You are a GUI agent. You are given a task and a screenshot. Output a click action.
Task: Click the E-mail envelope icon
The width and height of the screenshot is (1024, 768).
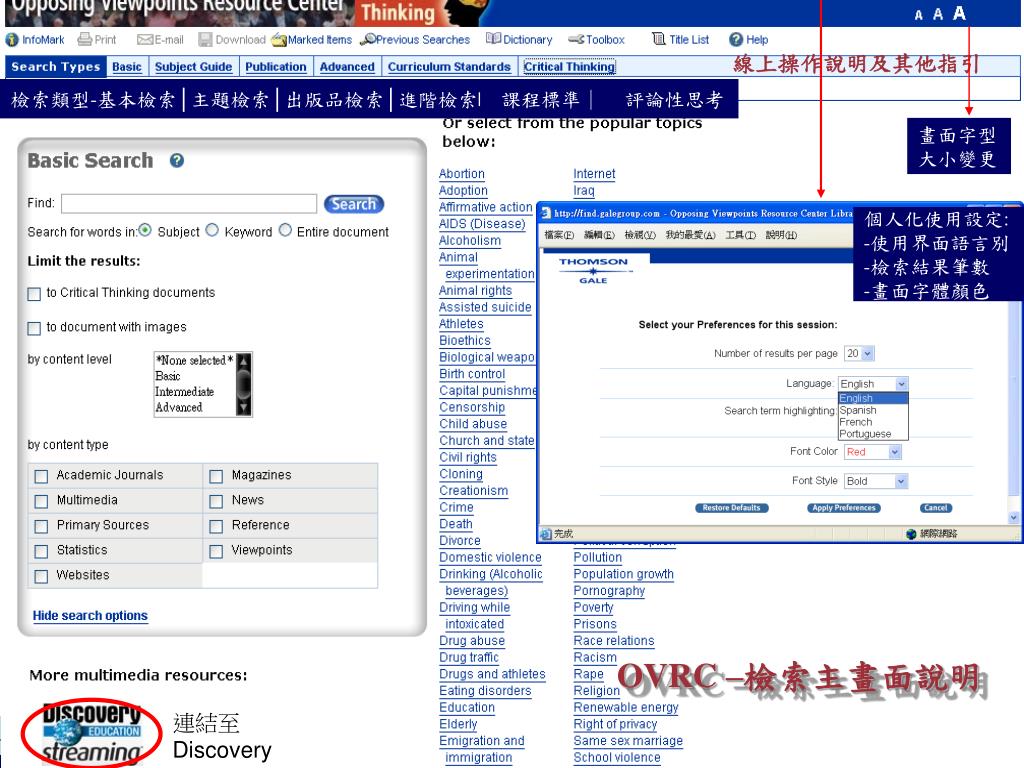tap(144, 40)
